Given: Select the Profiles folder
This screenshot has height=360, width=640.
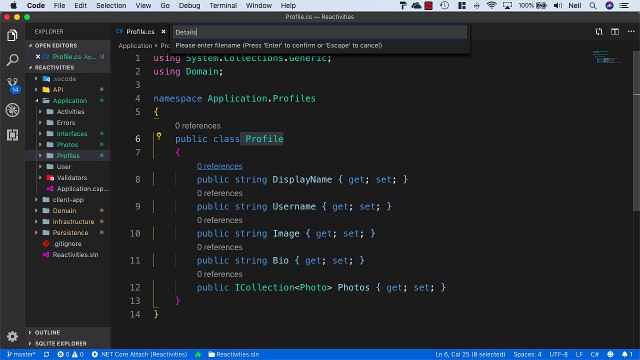Looking at the screenshot, I should (68, 156).
